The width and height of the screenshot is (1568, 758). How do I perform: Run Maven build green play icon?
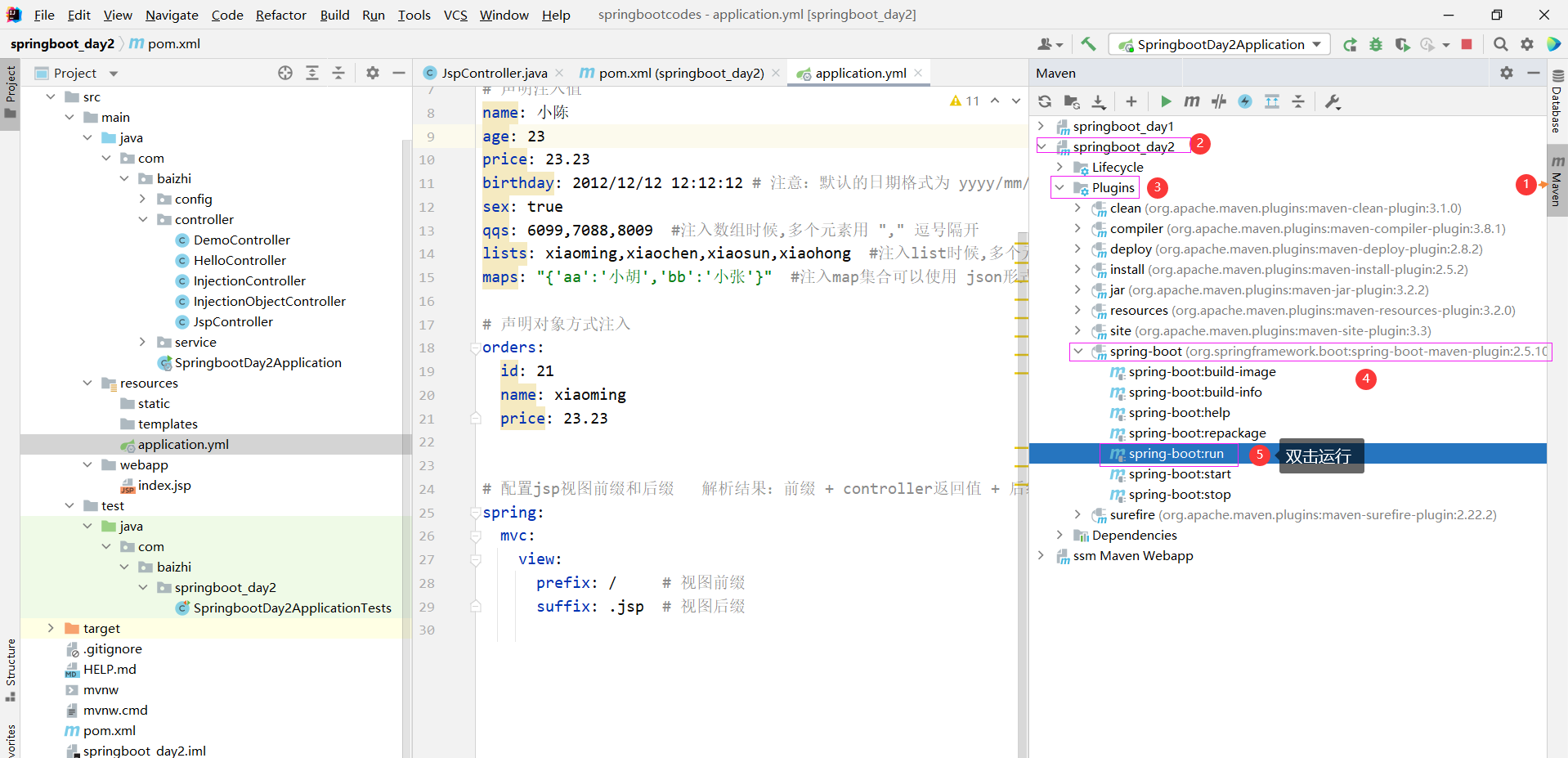[1166, 101]
